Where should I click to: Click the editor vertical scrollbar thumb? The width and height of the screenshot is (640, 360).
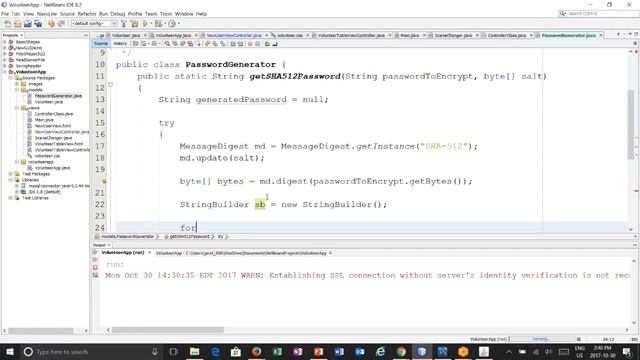[631, 124]
